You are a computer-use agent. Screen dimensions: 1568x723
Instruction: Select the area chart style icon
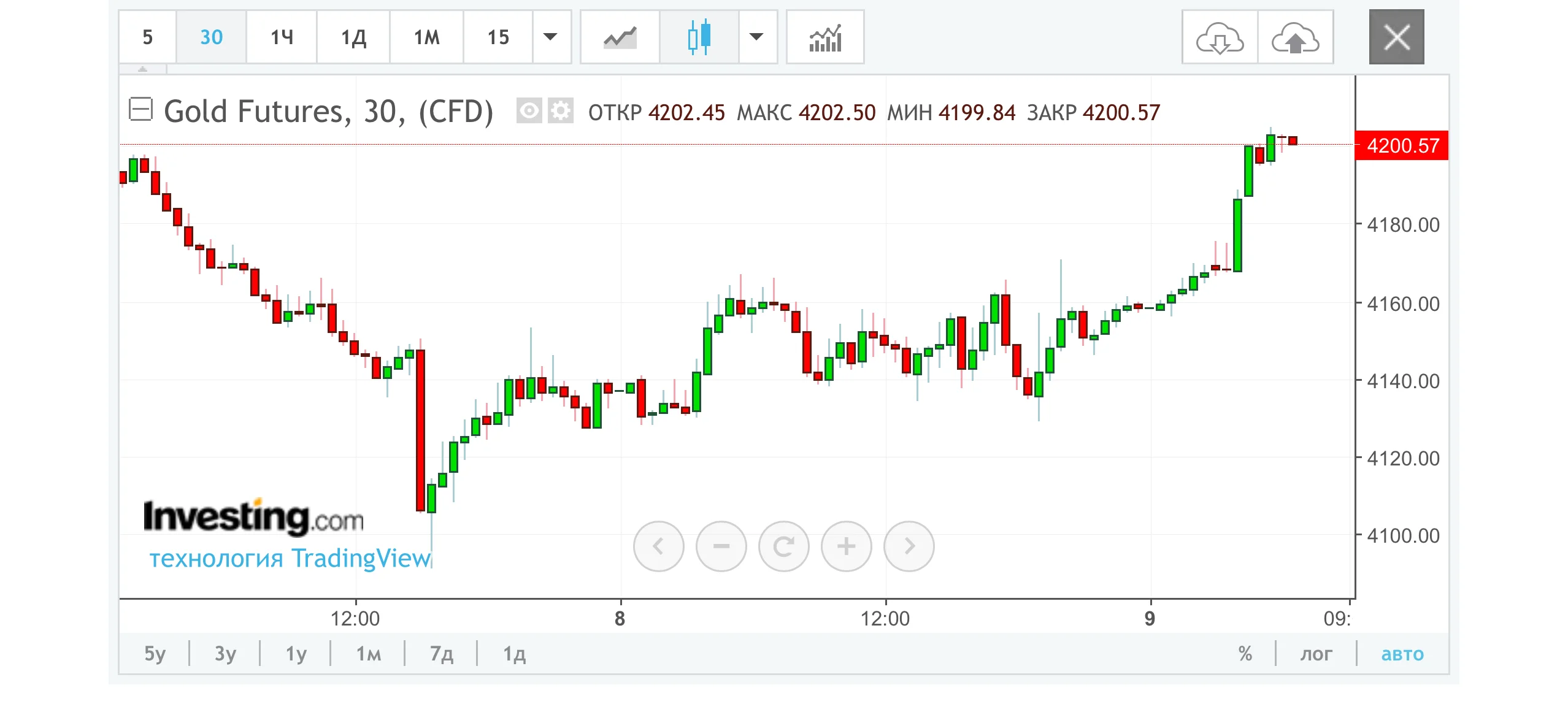(x=620, y=37)
